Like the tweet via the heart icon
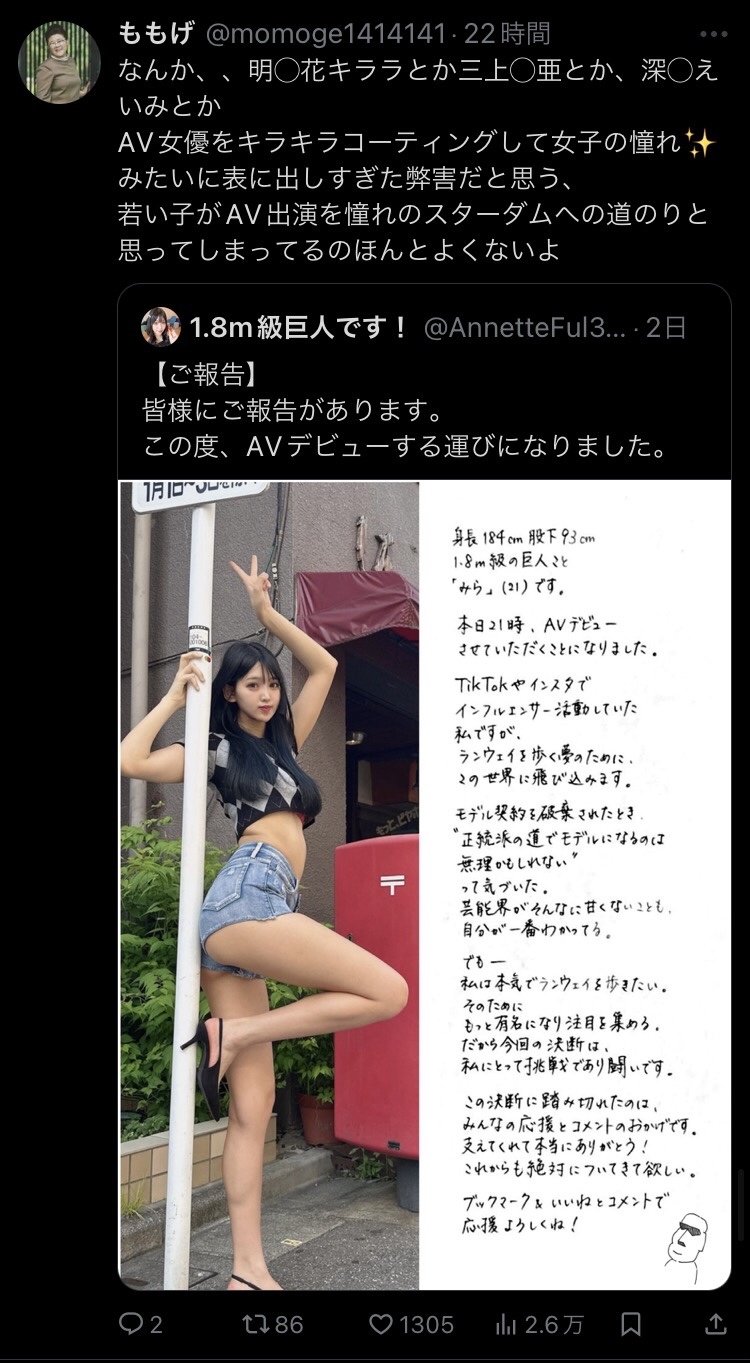This screenshot has width=750, height=1363. (x=381, y=1324)
